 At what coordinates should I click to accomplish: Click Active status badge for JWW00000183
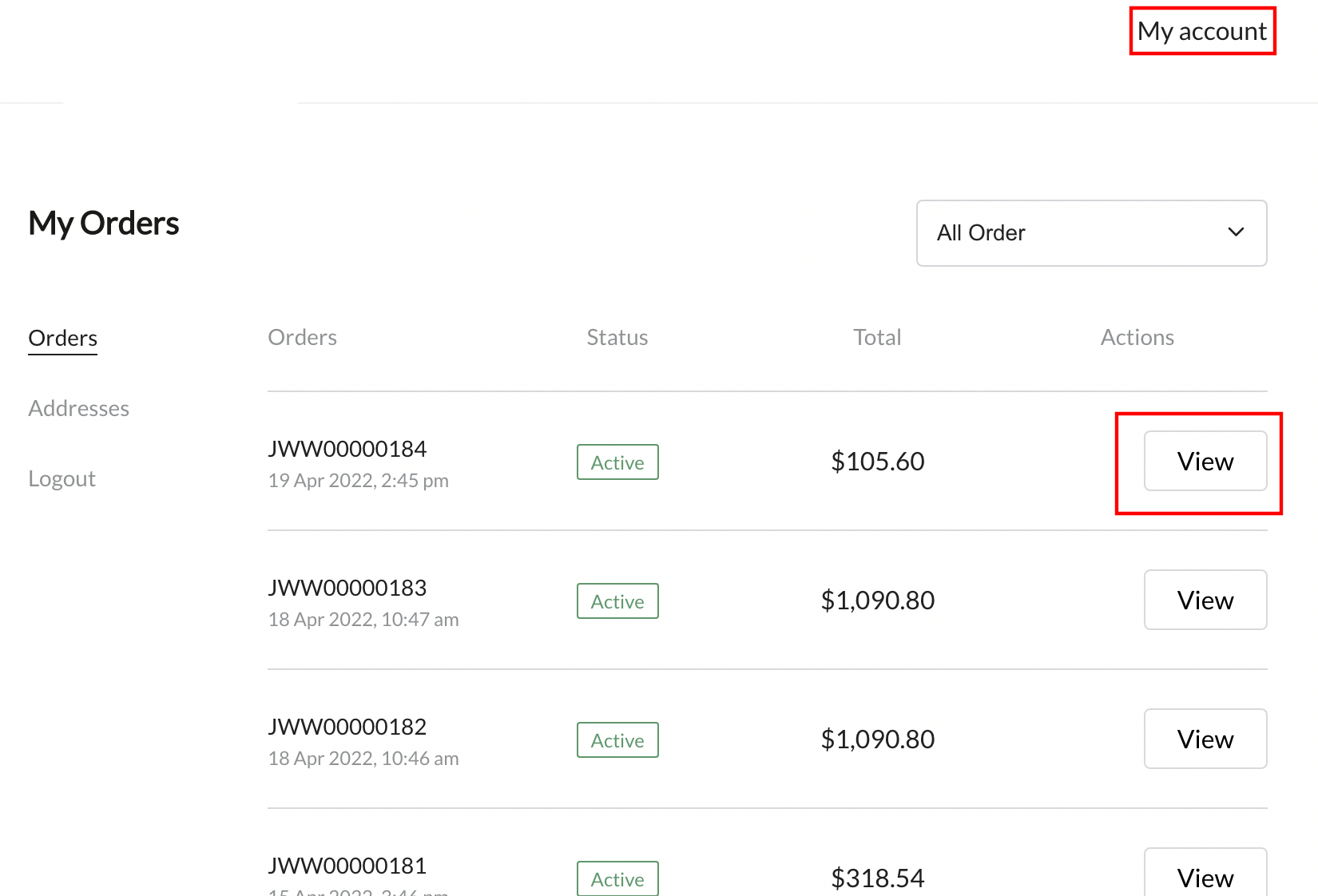point(617,601)
